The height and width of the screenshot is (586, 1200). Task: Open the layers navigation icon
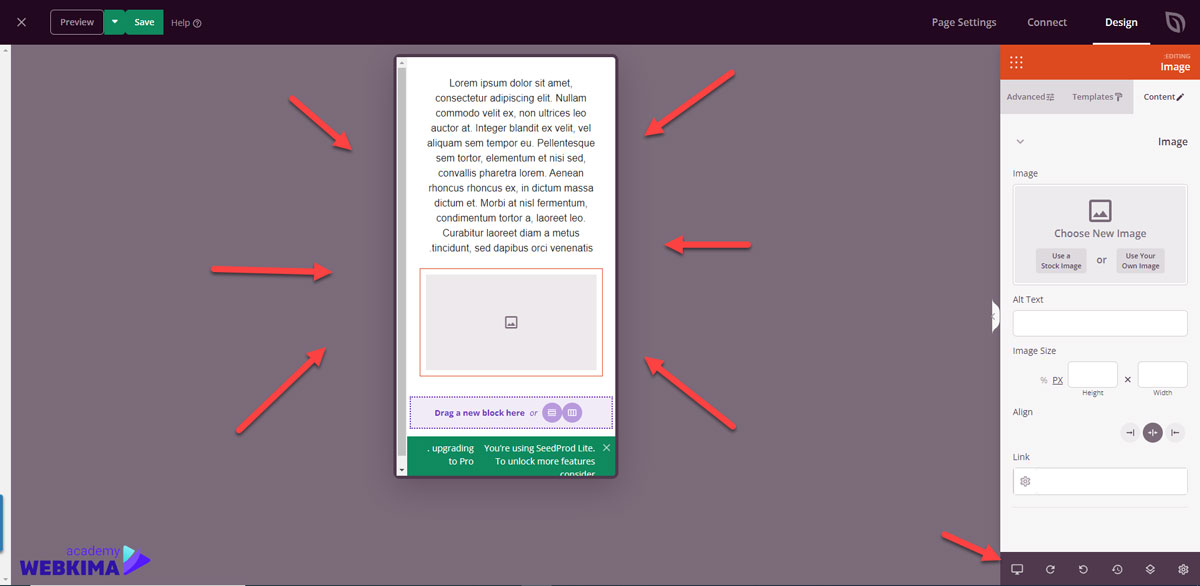coord(1150,569)
